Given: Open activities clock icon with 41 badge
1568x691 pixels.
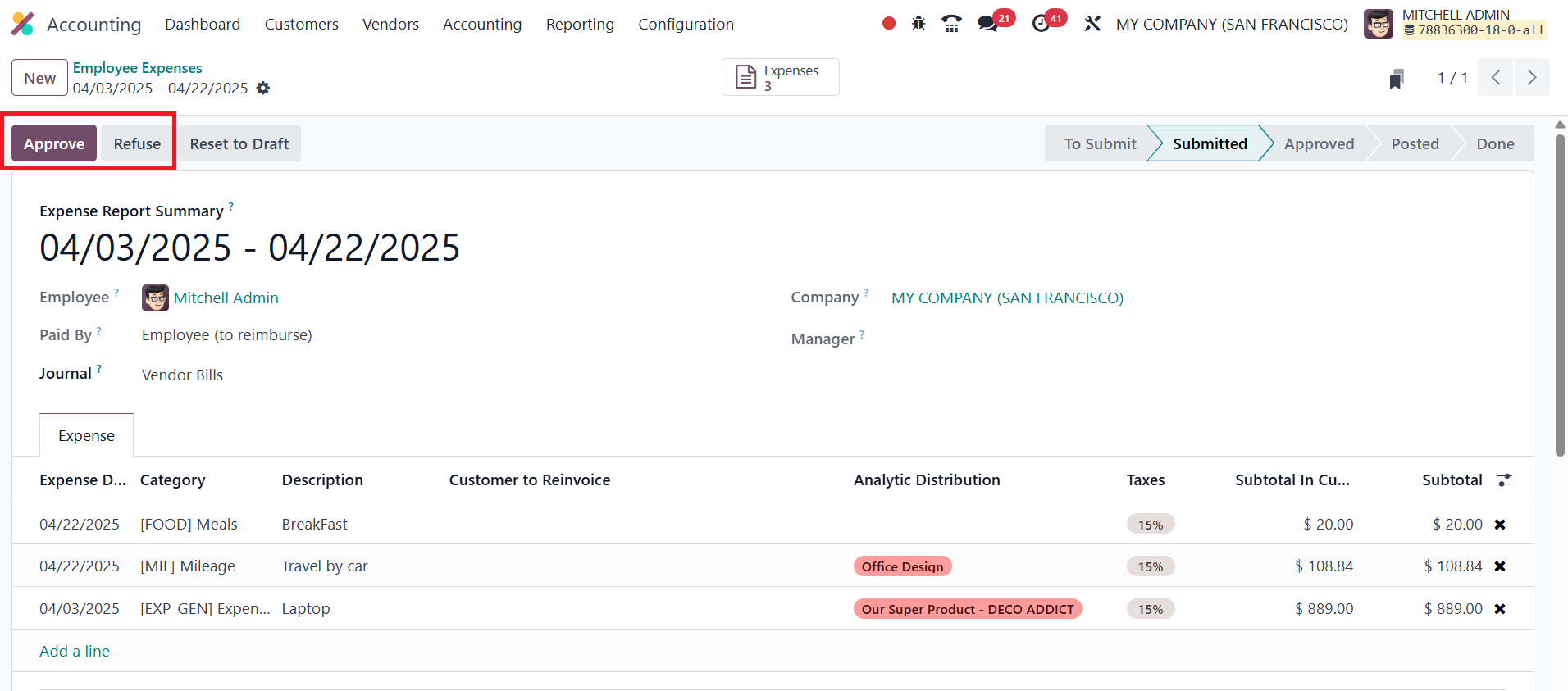Looking at the screenshot, I should coord(1042,24).
